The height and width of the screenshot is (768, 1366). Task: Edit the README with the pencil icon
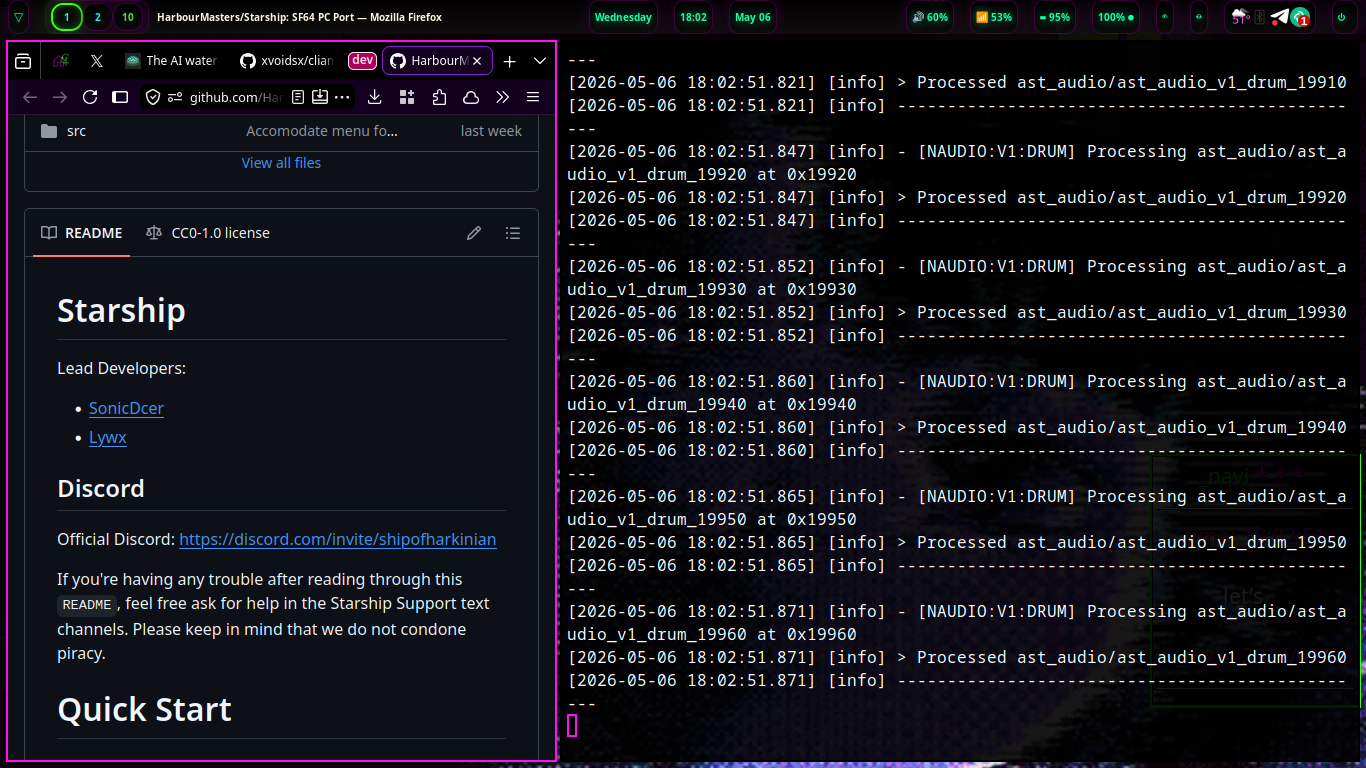pyautogui.click(x=474, y=233)
